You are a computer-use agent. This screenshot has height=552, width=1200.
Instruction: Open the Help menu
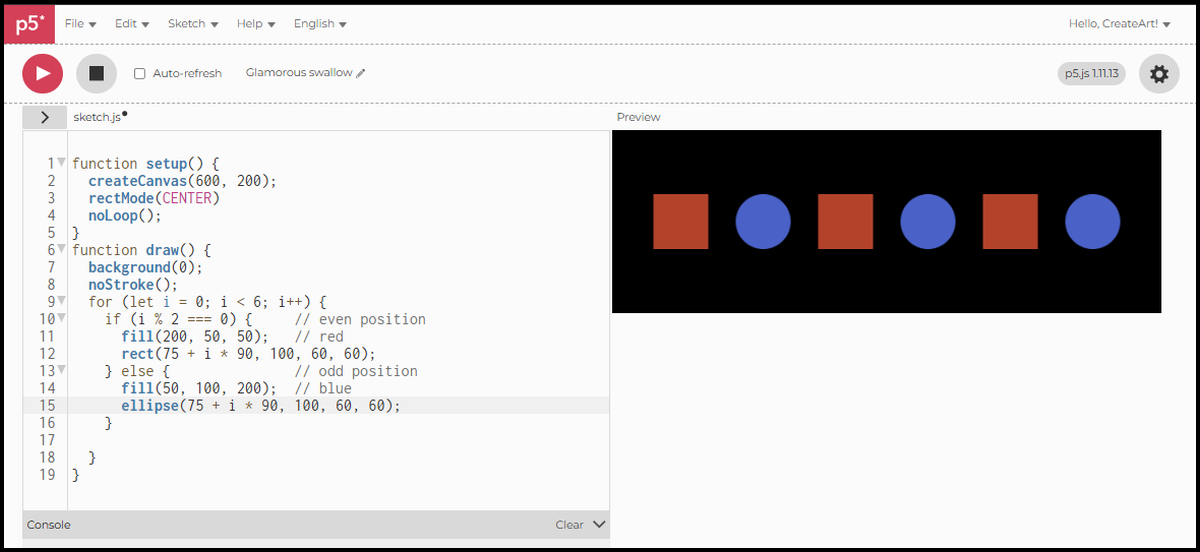click(x=256, y=23)
